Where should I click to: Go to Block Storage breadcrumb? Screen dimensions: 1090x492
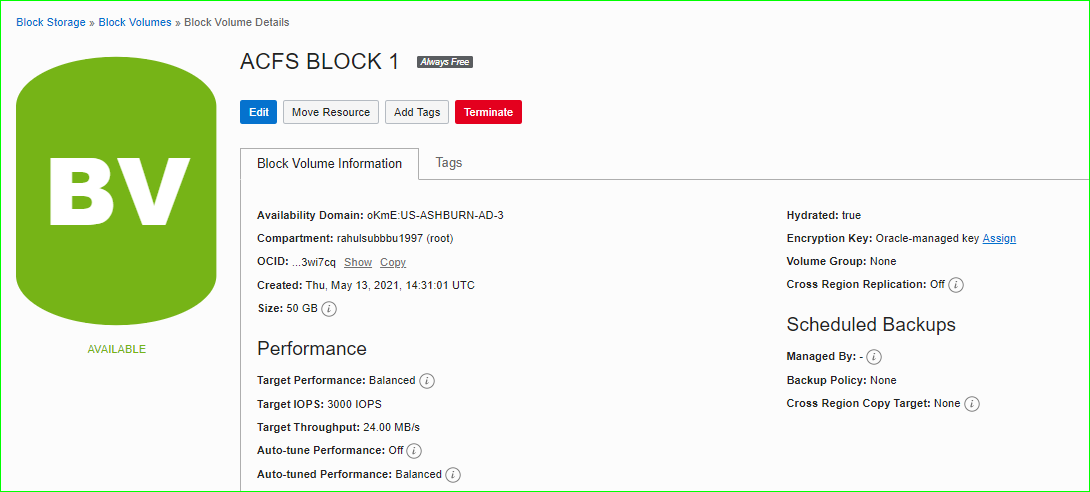[x=51, y=22]
